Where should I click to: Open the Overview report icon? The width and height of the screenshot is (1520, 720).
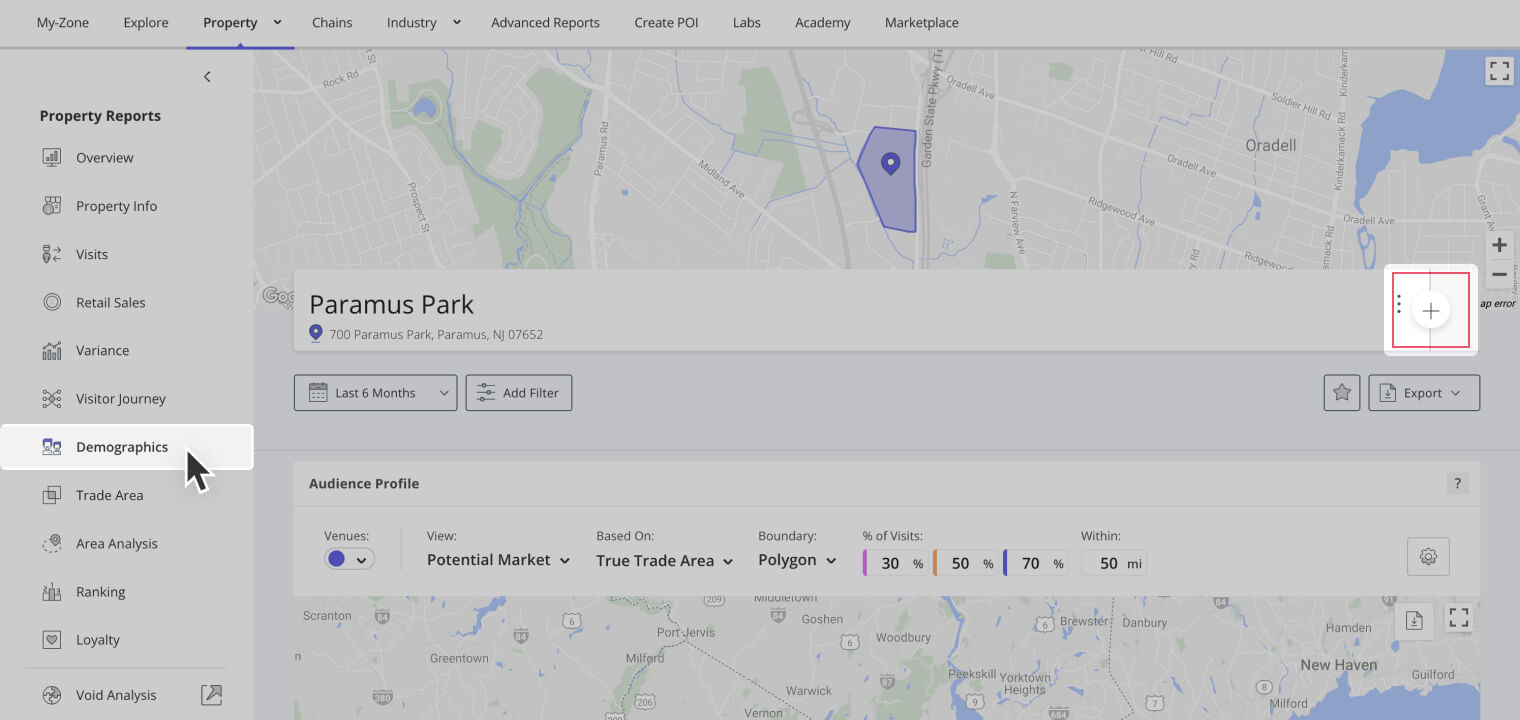tap(52, 157)
